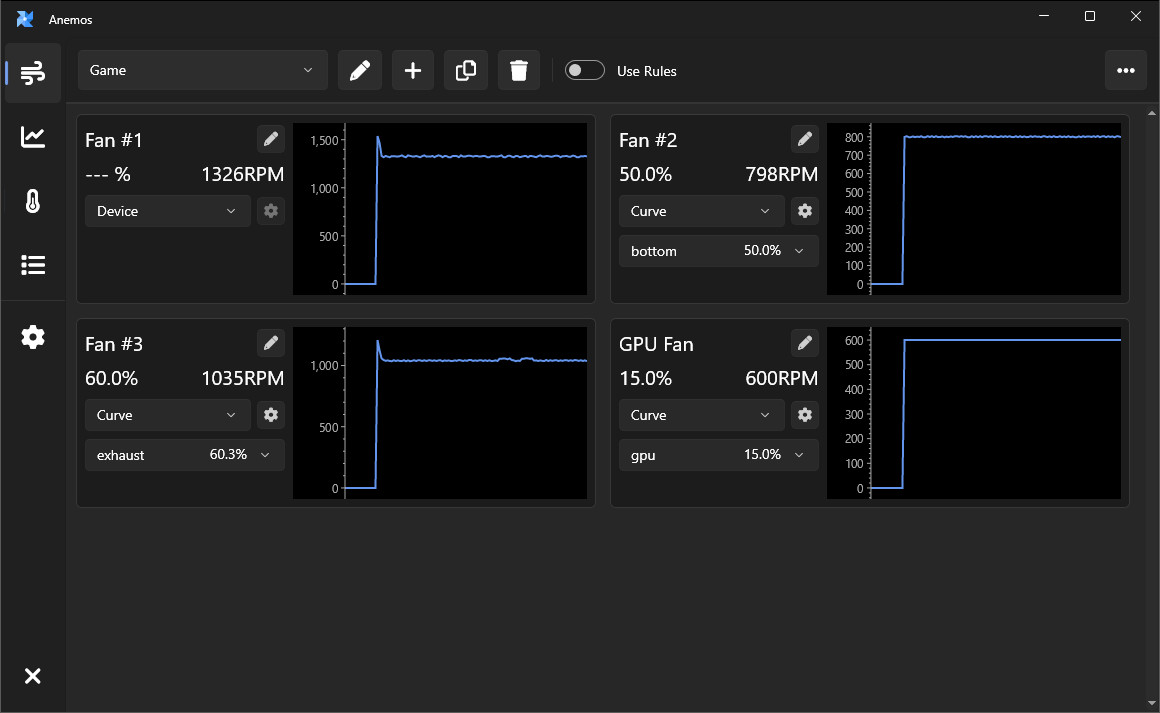The width and height of the screenshot is (1160, 713).
Task: Open GPU Fan Curve mode dropdown
Action: coord(701,415)
